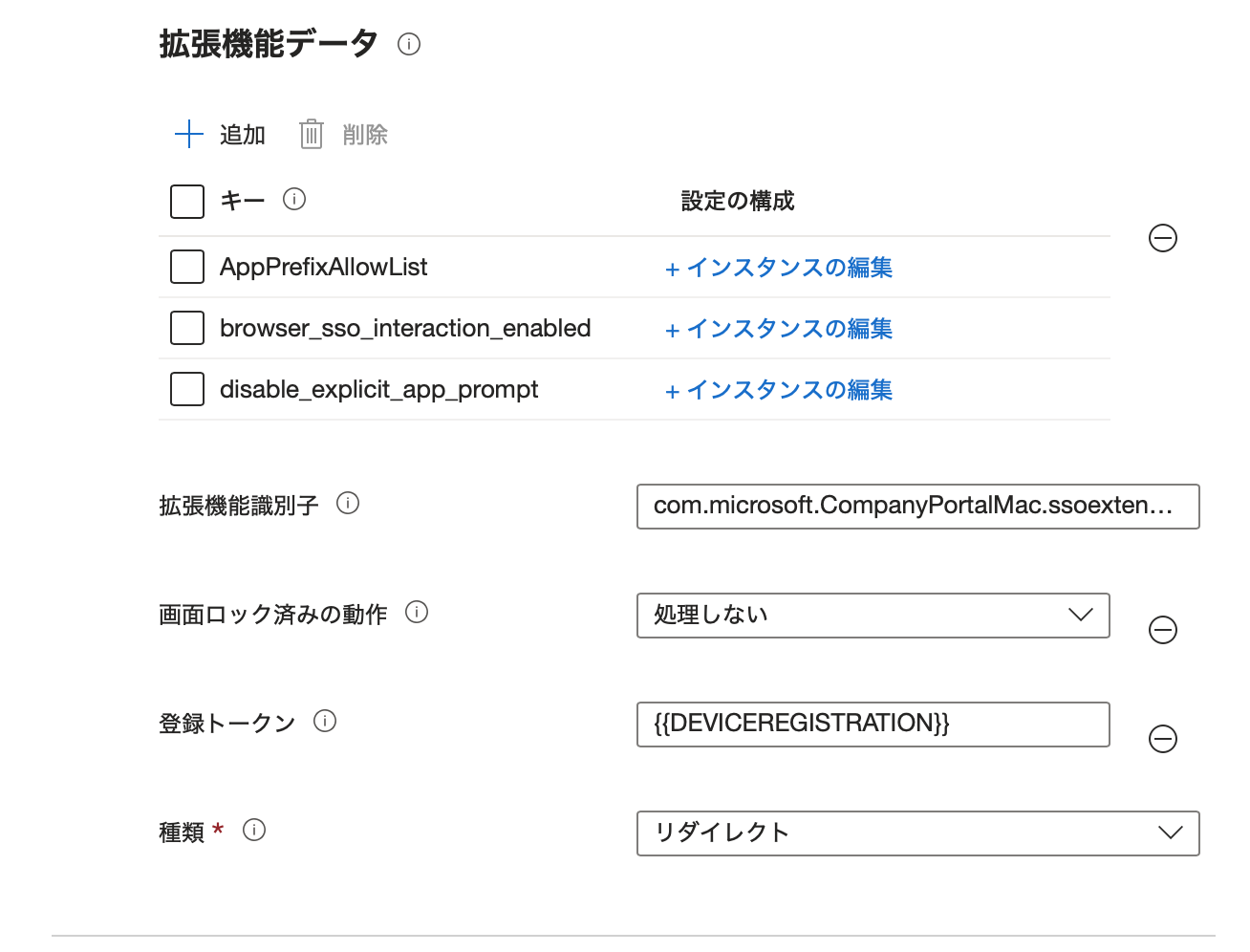Click the minus icon beside the key table
The height and width of the screenshot is (952, 1250).
tap(1163, 239)
